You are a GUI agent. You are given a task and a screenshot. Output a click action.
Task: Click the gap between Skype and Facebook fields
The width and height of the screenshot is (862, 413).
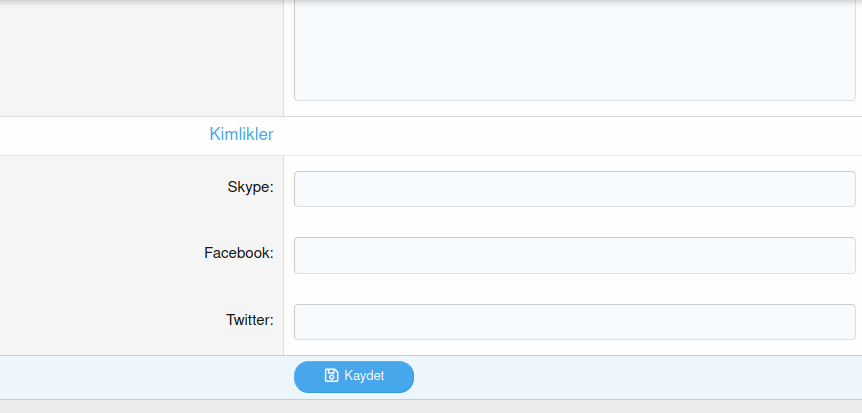[574, 222]
